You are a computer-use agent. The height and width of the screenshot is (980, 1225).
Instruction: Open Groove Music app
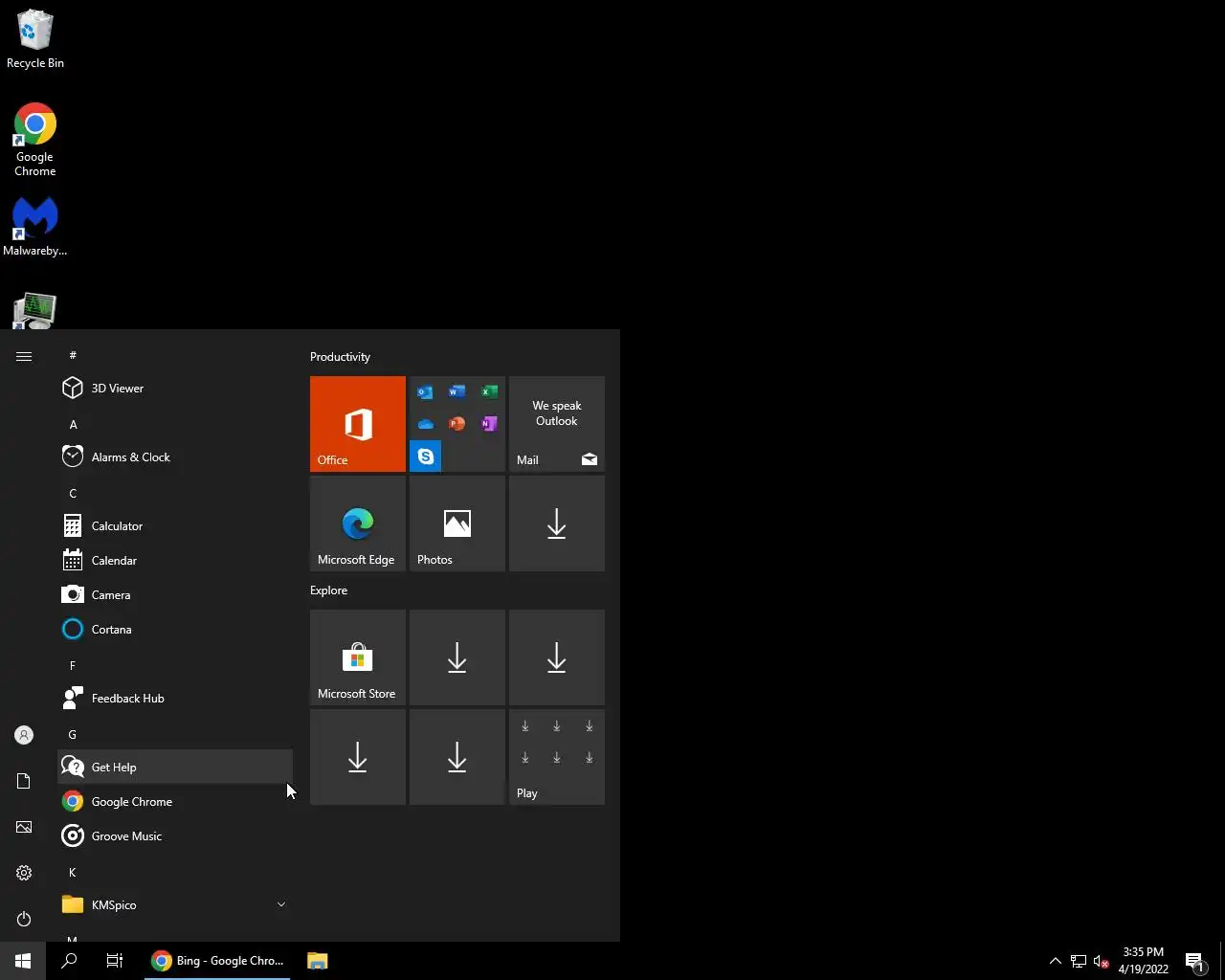click(175, 836)
